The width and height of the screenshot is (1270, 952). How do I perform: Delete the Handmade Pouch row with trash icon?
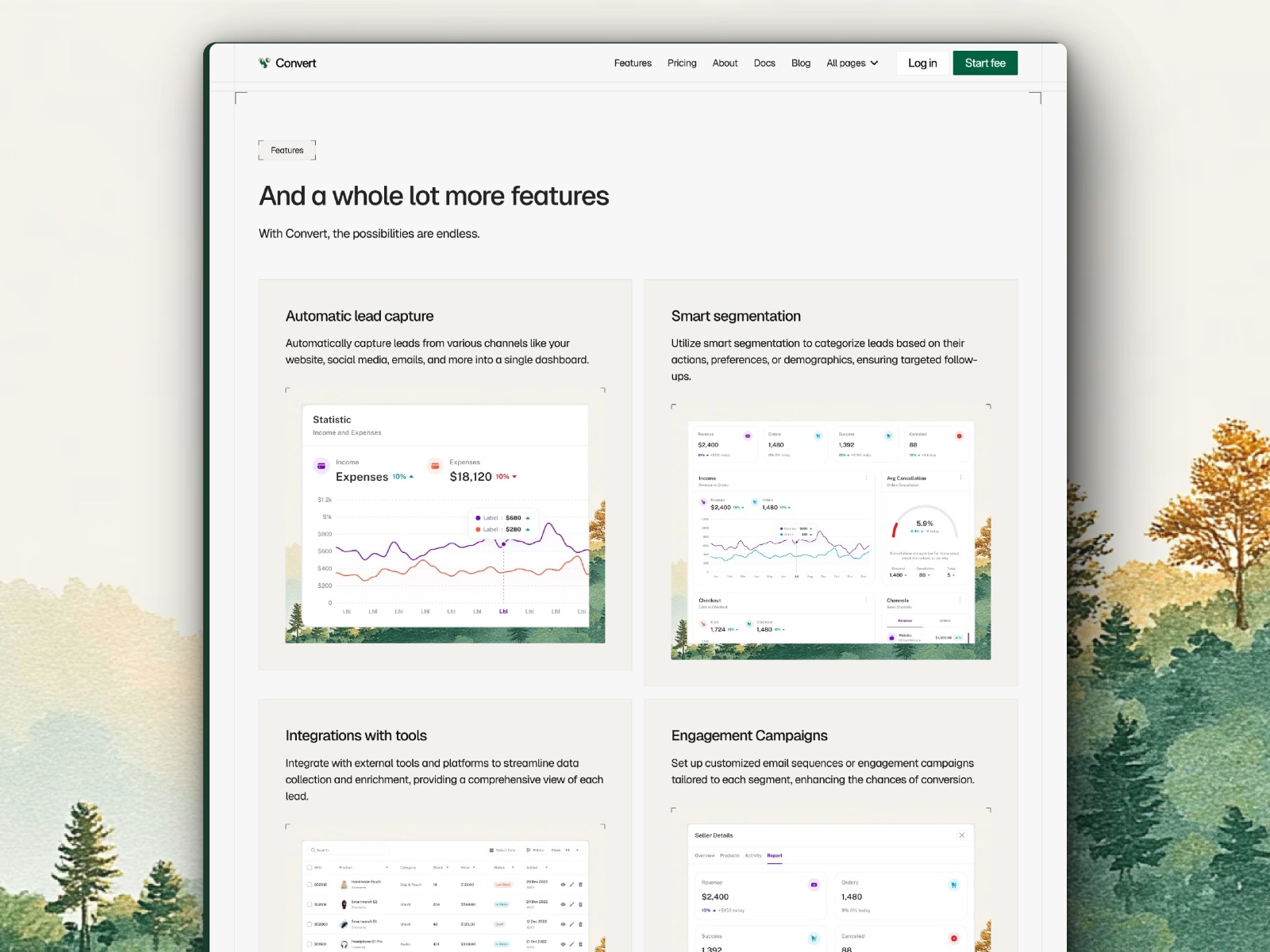pyautogui.click(x=580, y=884)
